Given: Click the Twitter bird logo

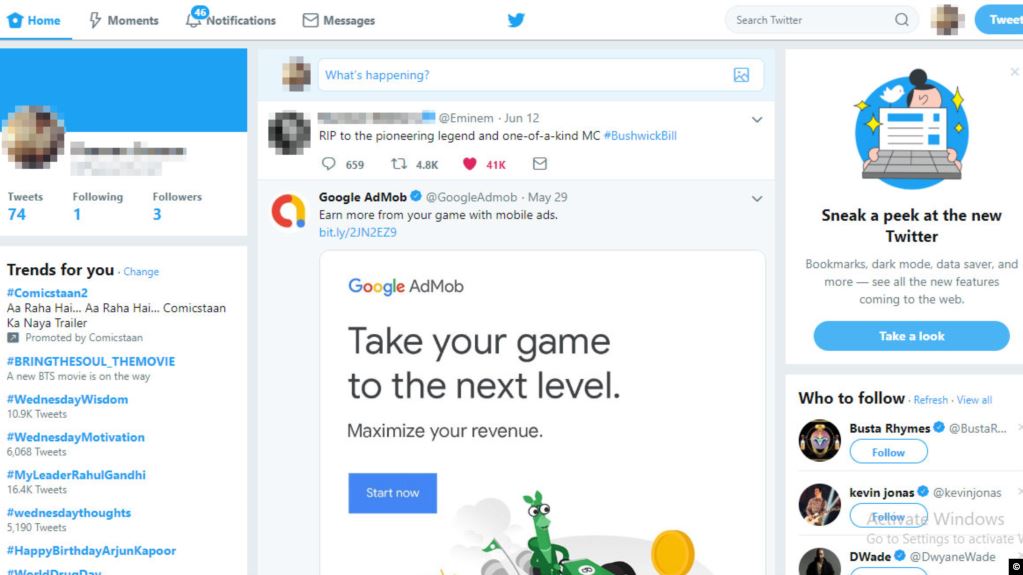Looking at the screenshot, I should 516,20.
